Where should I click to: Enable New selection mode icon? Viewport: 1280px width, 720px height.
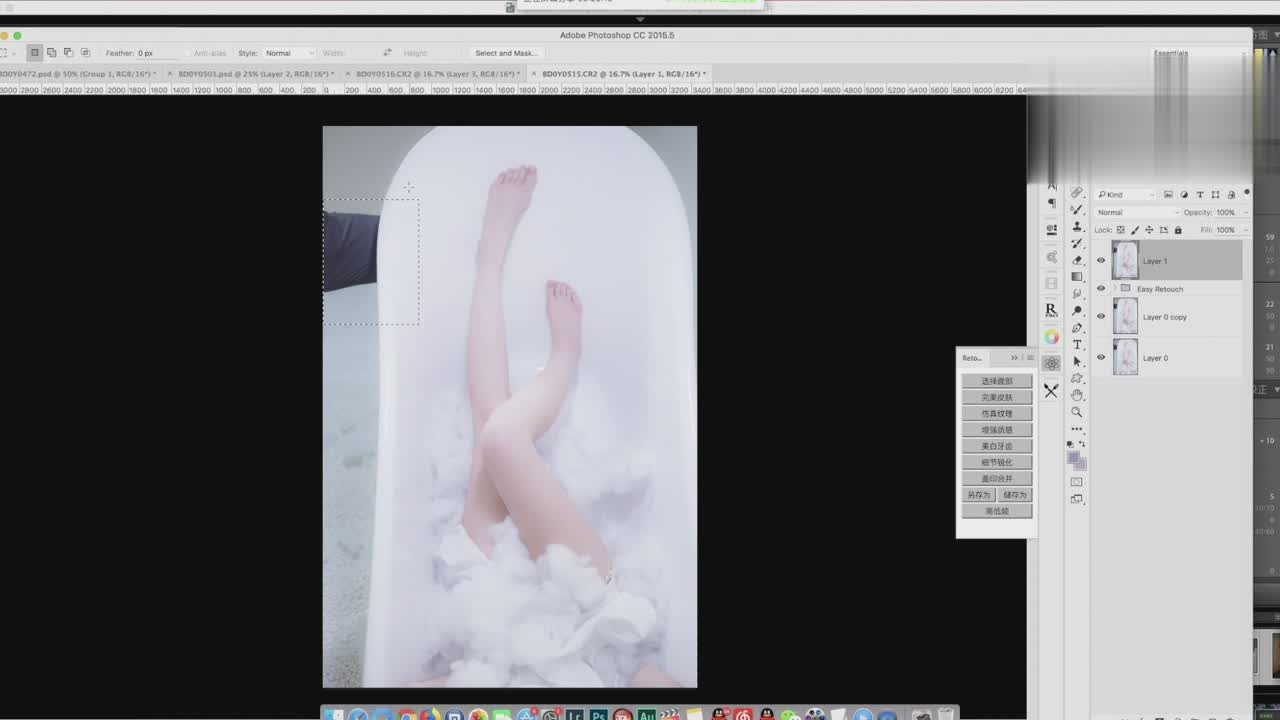point(34,53)
